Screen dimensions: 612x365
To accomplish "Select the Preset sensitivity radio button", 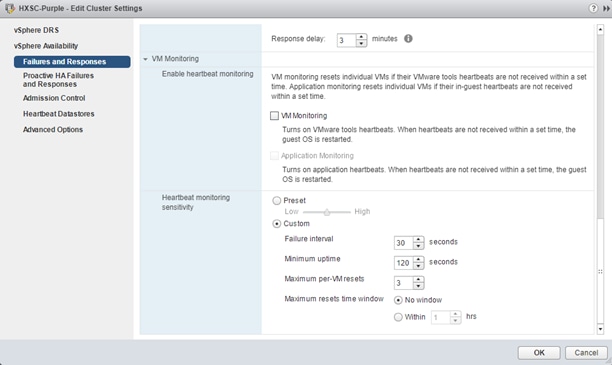I will pos(277,201).
